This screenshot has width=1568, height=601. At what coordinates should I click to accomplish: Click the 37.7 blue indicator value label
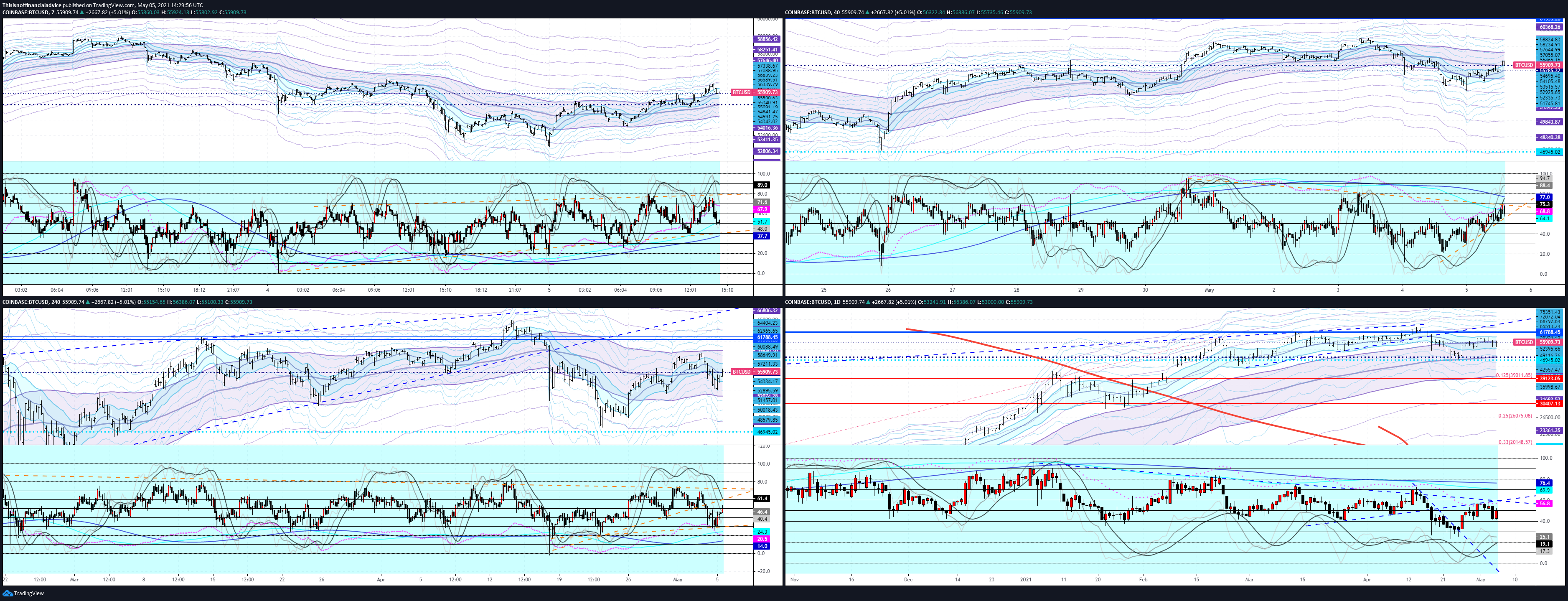coord(762,236)
